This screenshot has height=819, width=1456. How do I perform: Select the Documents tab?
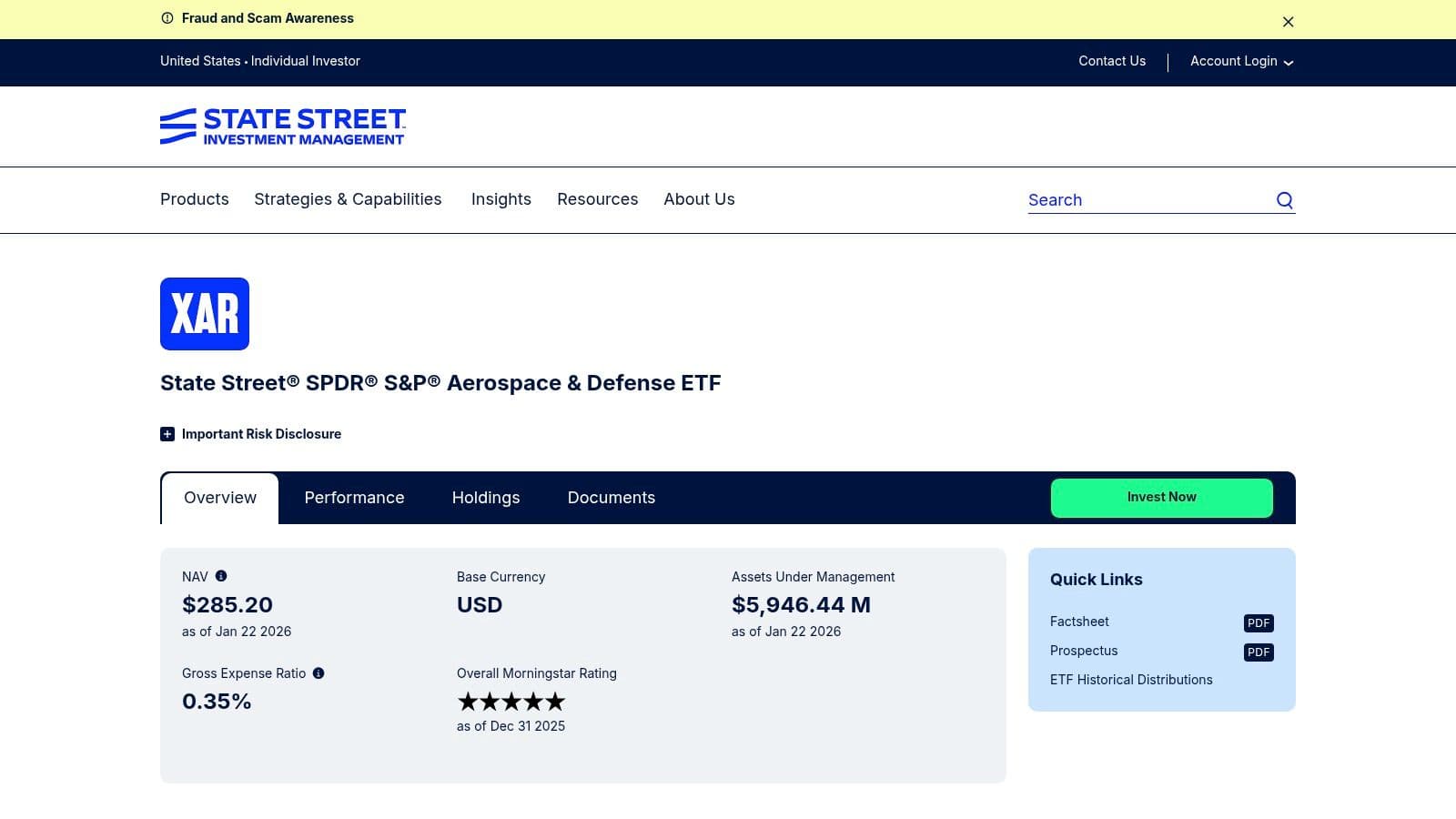coord(612,498)
